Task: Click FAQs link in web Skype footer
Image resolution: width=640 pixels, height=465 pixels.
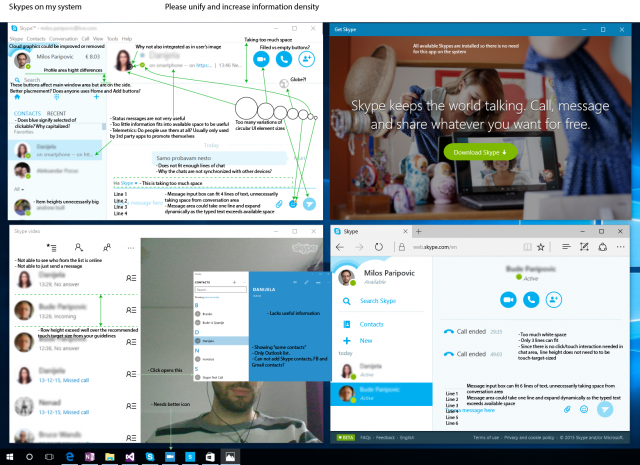Action: [x=366, y=438]
